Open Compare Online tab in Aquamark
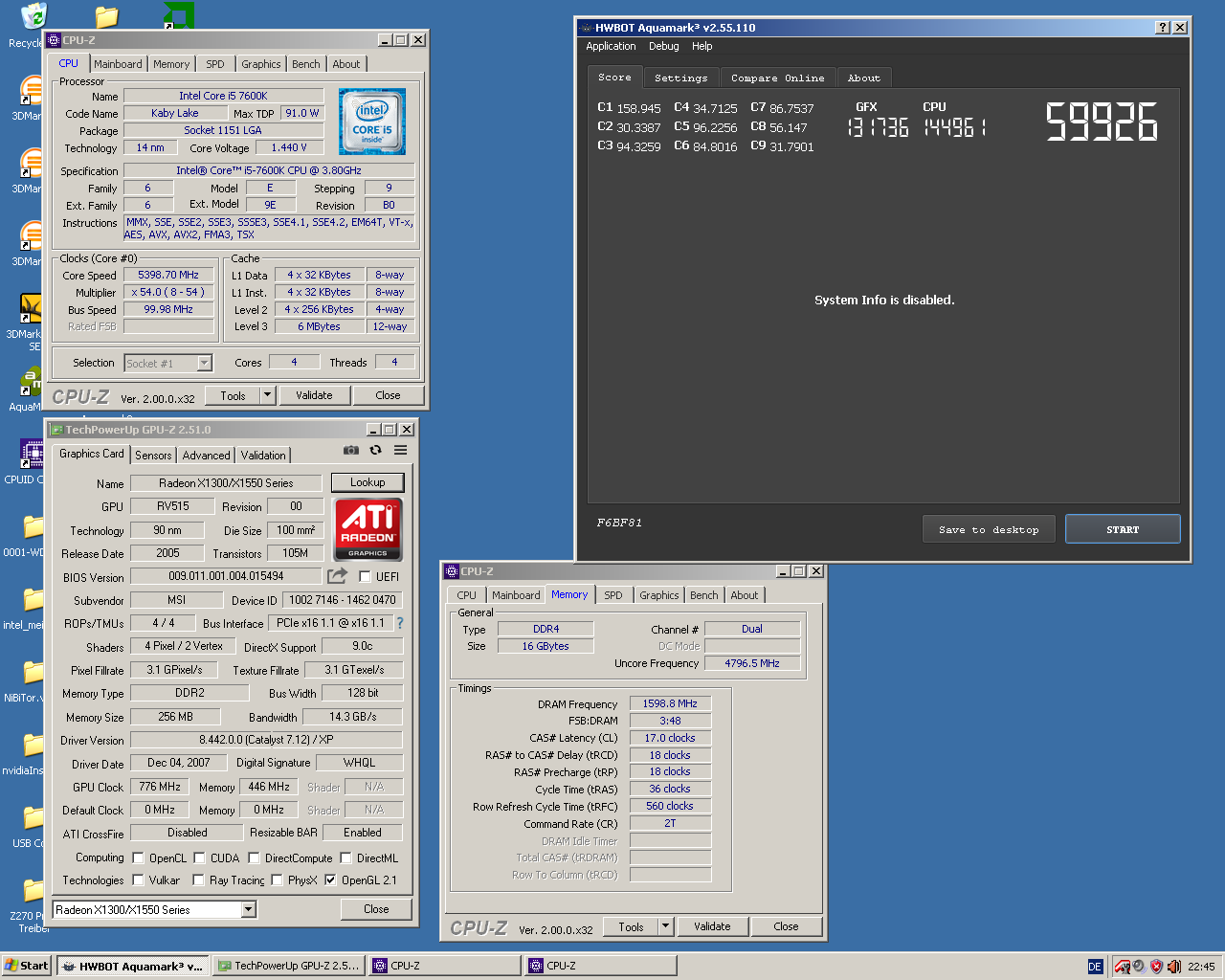Screen dimensions: 1225x980 (x=778, y=78)
